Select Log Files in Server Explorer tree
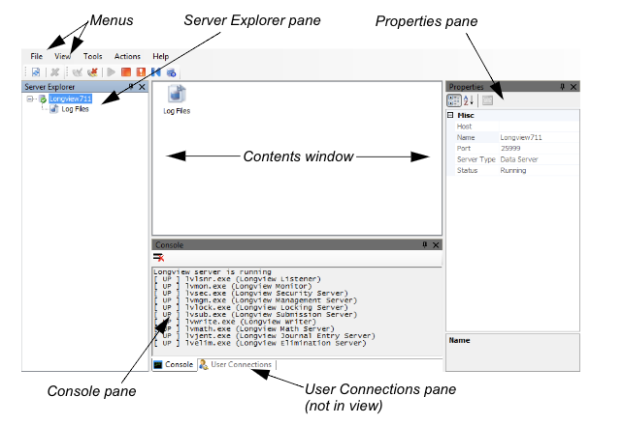Screen dimensions: 623x425 click(x=73, y=109)
